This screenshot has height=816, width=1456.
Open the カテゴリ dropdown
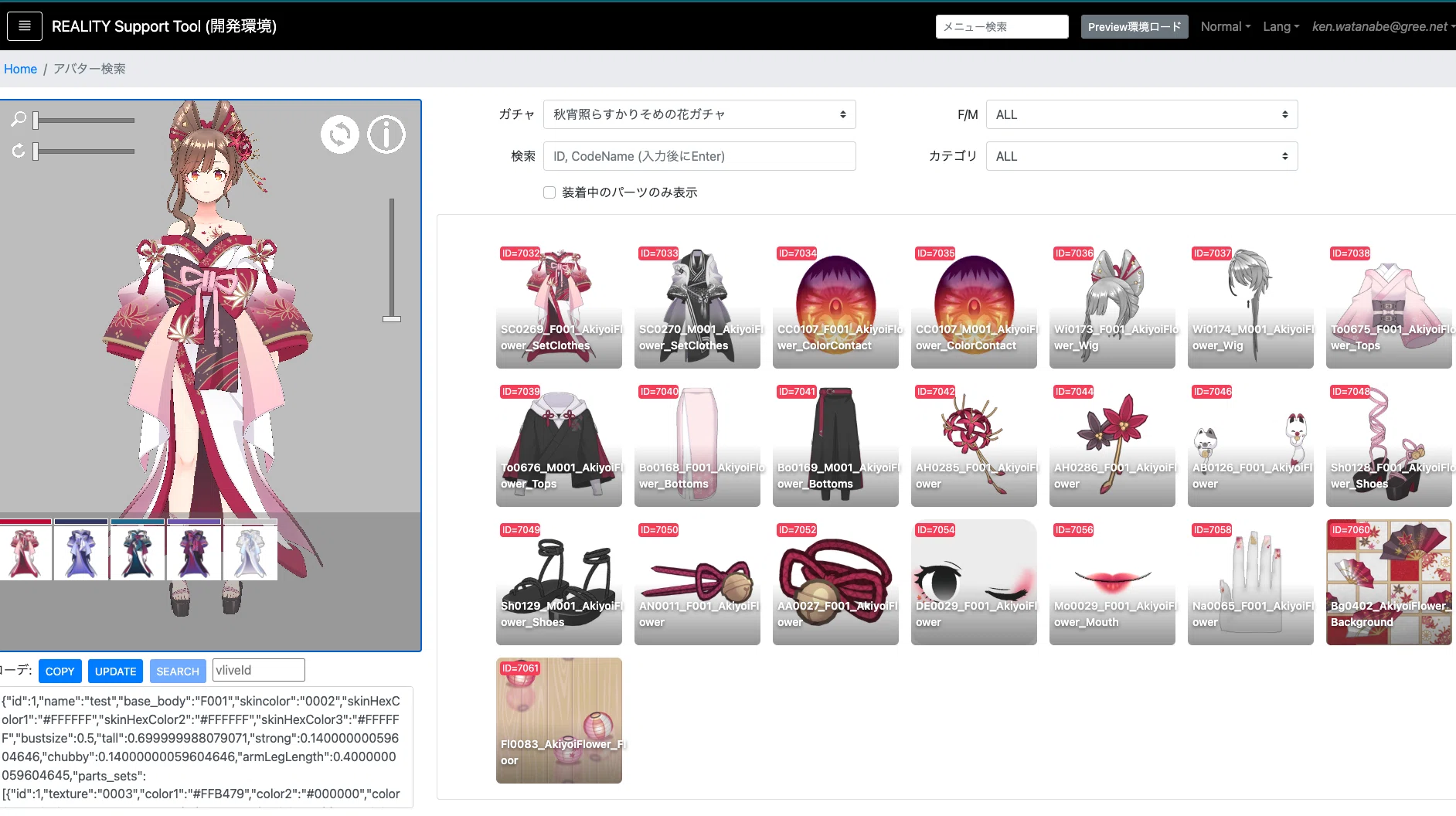[1141, 156]
